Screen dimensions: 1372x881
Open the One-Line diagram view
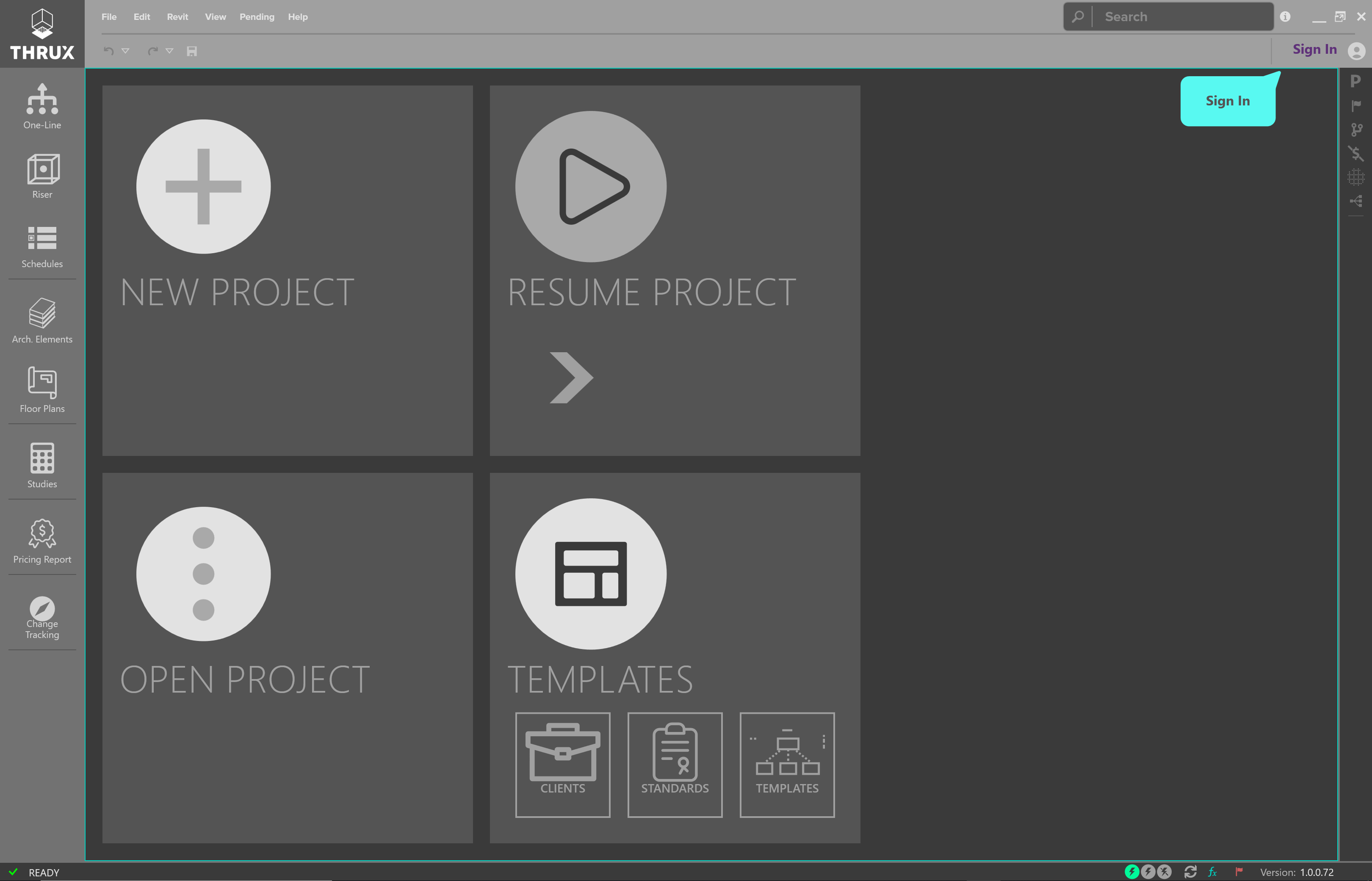pyautogui.click(x=42, y=106)
